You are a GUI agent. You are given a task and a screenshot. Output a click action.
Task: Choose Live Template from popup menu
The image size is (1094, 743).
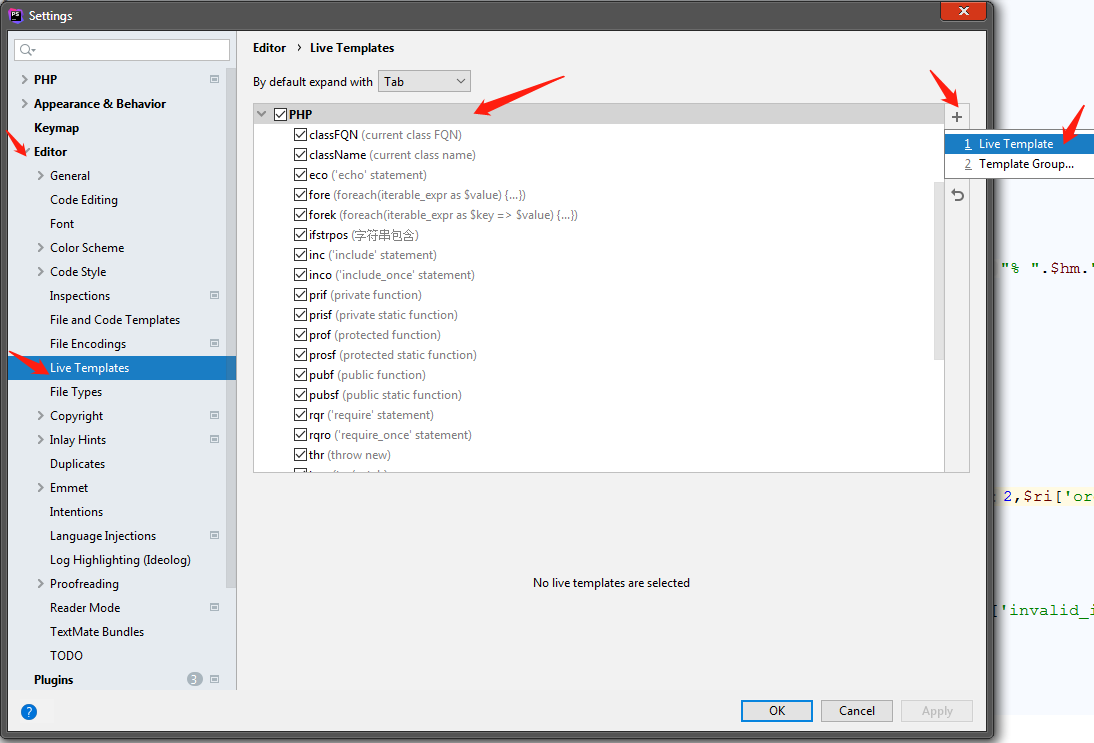1019,144
